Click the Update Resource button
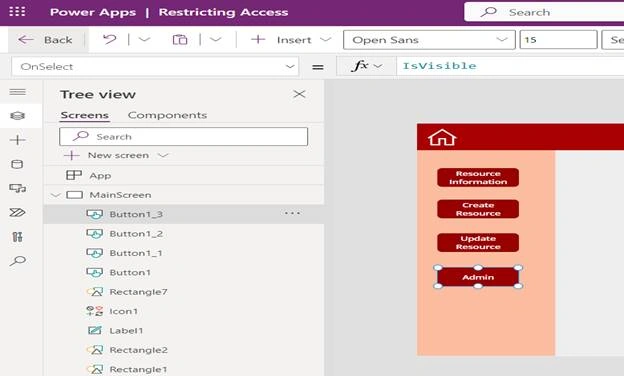The height and width of the screenshot is (376, 624). click(478, 243)
